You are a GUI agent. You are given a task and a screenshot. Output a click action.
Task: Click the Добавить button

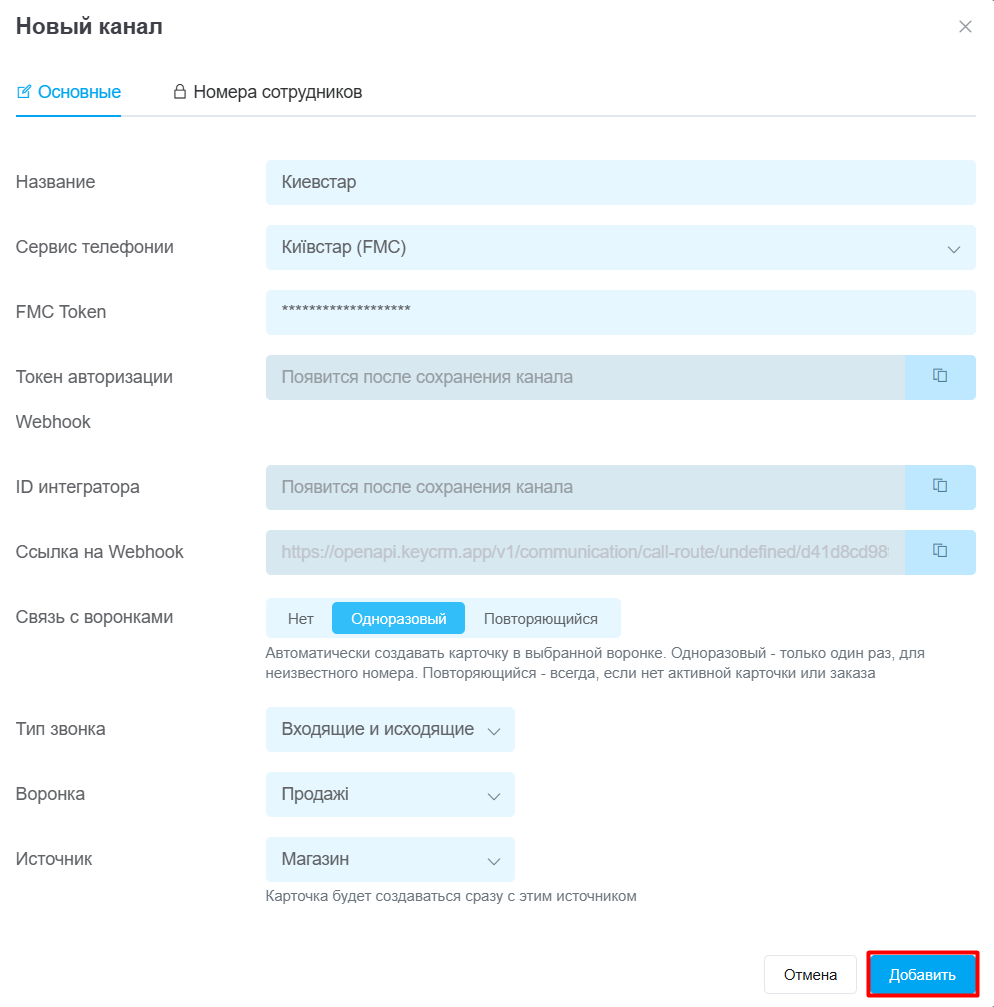(922, 974)
